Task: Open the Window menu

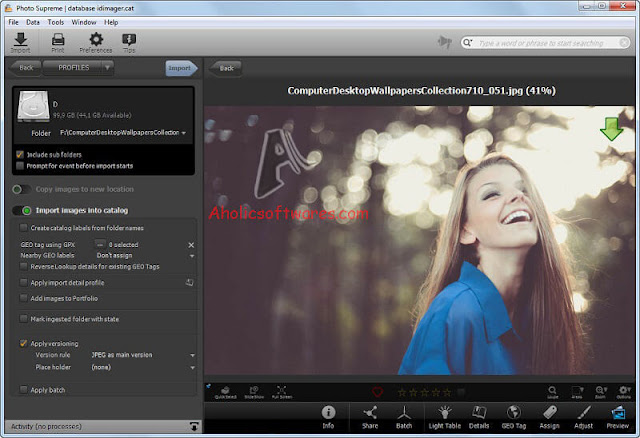Action: click(x=84, y=22)
